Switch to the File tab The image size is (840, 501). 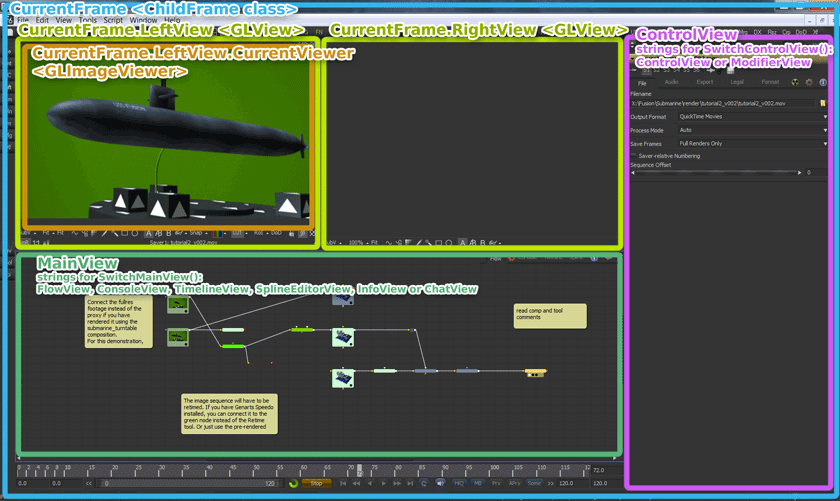[642, 83]
